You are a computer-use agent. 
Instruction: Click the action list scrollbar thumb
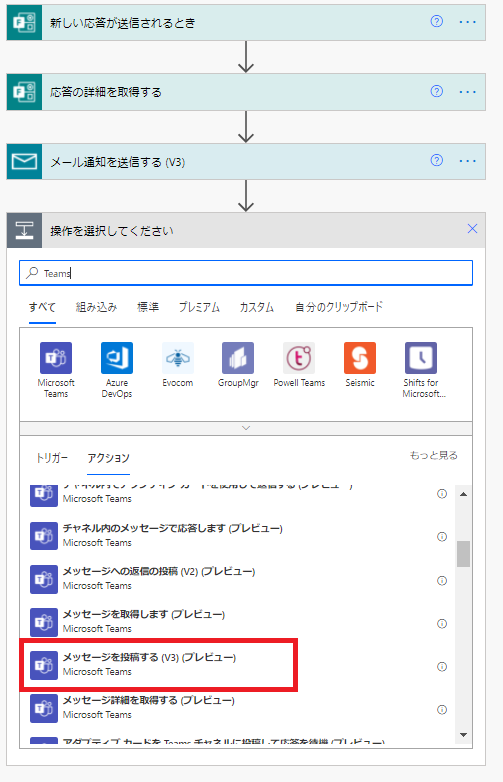464,554
